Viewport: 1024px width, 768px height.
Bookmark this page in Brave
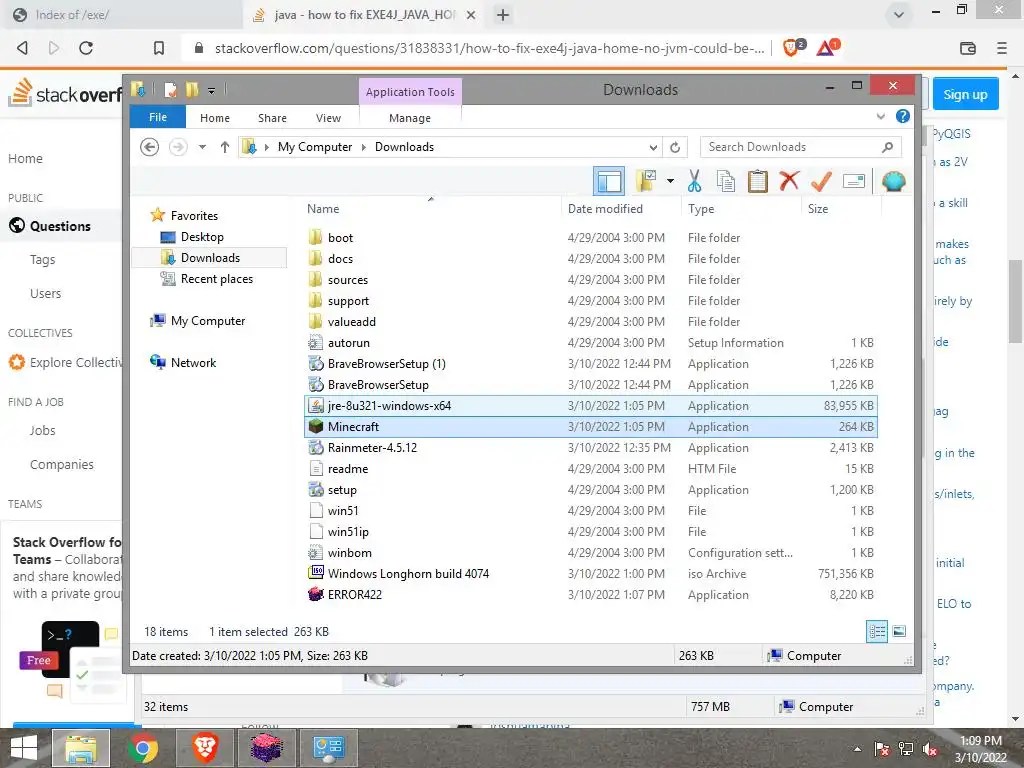(159, 48)
